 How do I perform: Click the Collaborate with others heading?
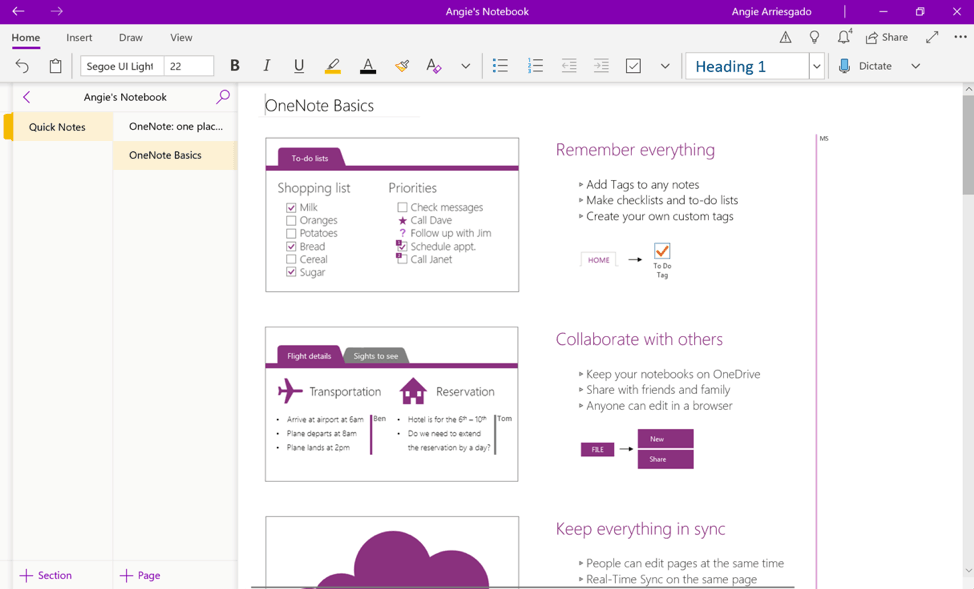click(639, 339)
